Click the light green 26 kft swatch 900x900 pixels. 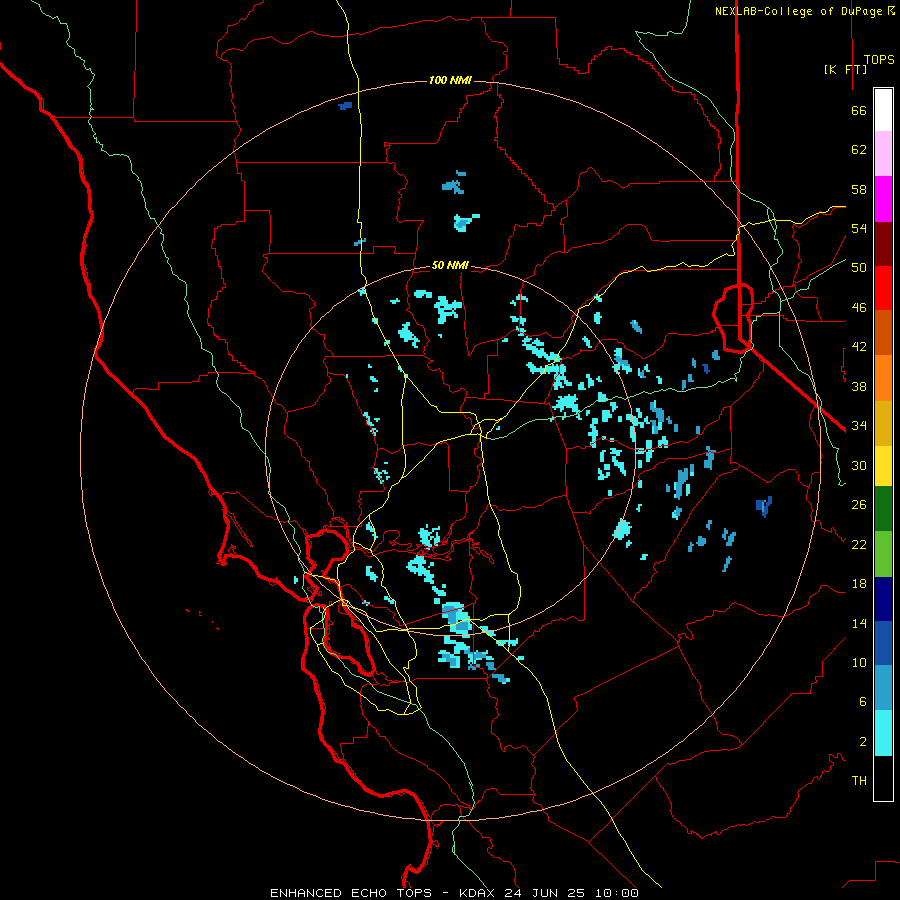coord(883,554)
